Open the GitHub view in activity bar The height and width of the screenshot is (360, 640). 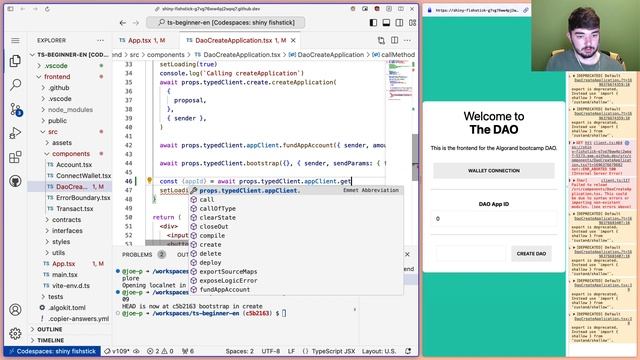(15, 181)
